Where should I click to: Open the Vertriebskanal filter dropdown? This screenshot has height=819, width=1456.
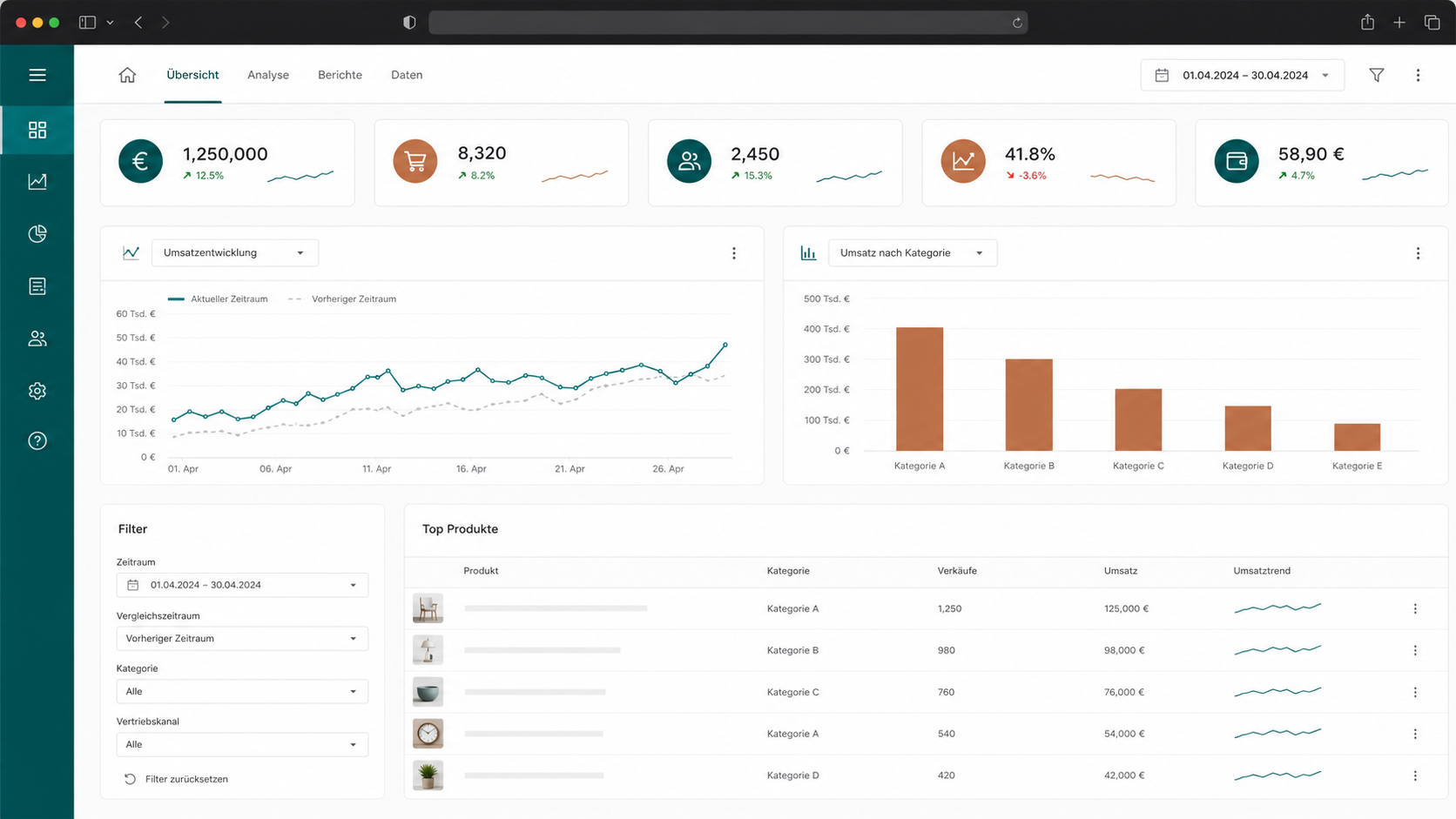point(242,745)
